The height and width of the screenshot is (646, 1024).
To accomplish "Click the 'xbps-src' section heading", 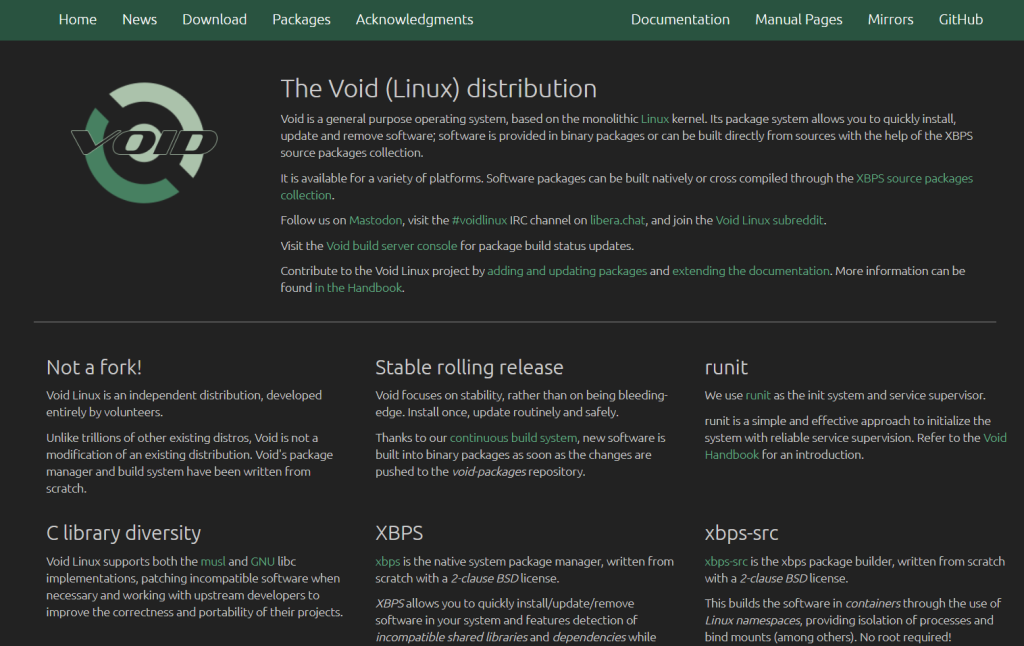I will (x=741, y=533).
